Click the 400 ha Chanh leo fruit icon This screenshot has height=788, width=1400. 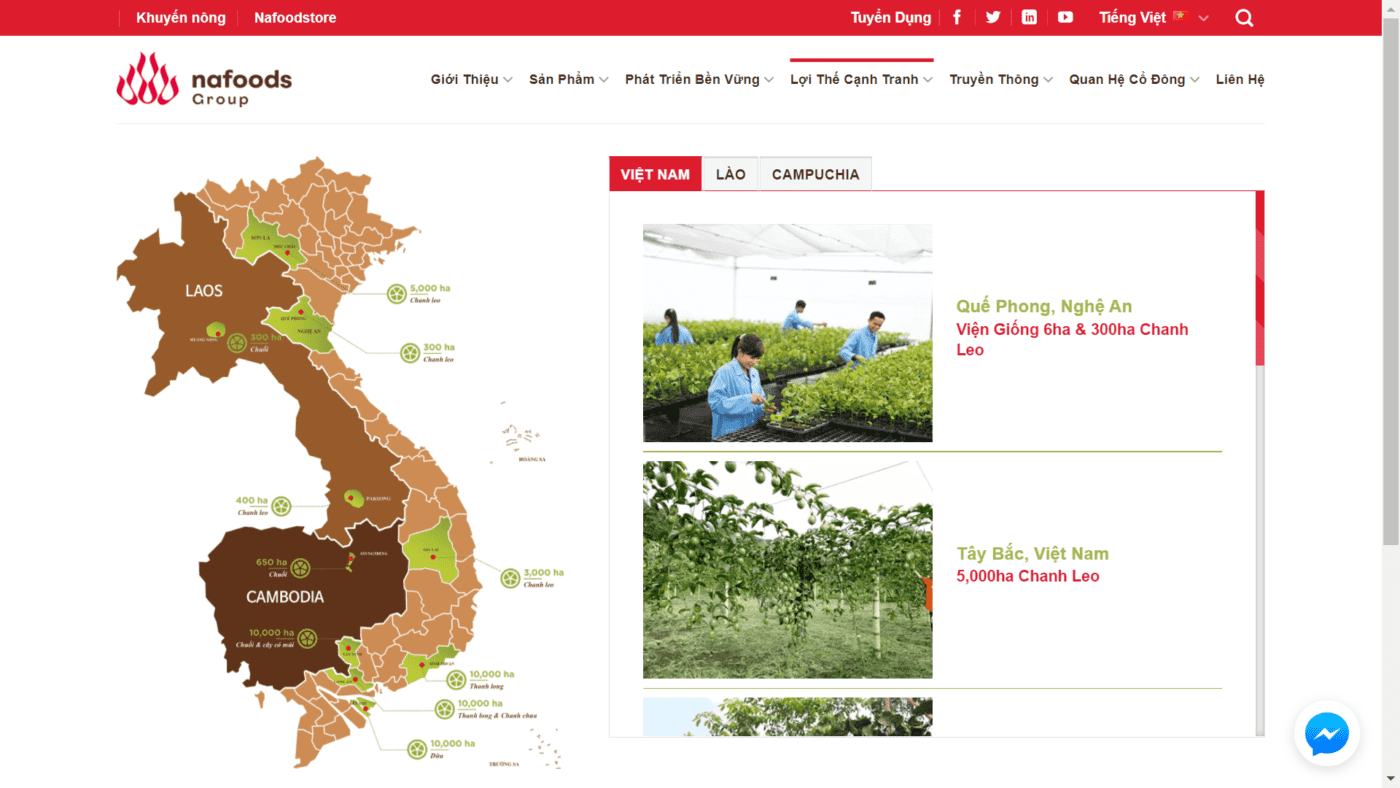pos(282,506)
